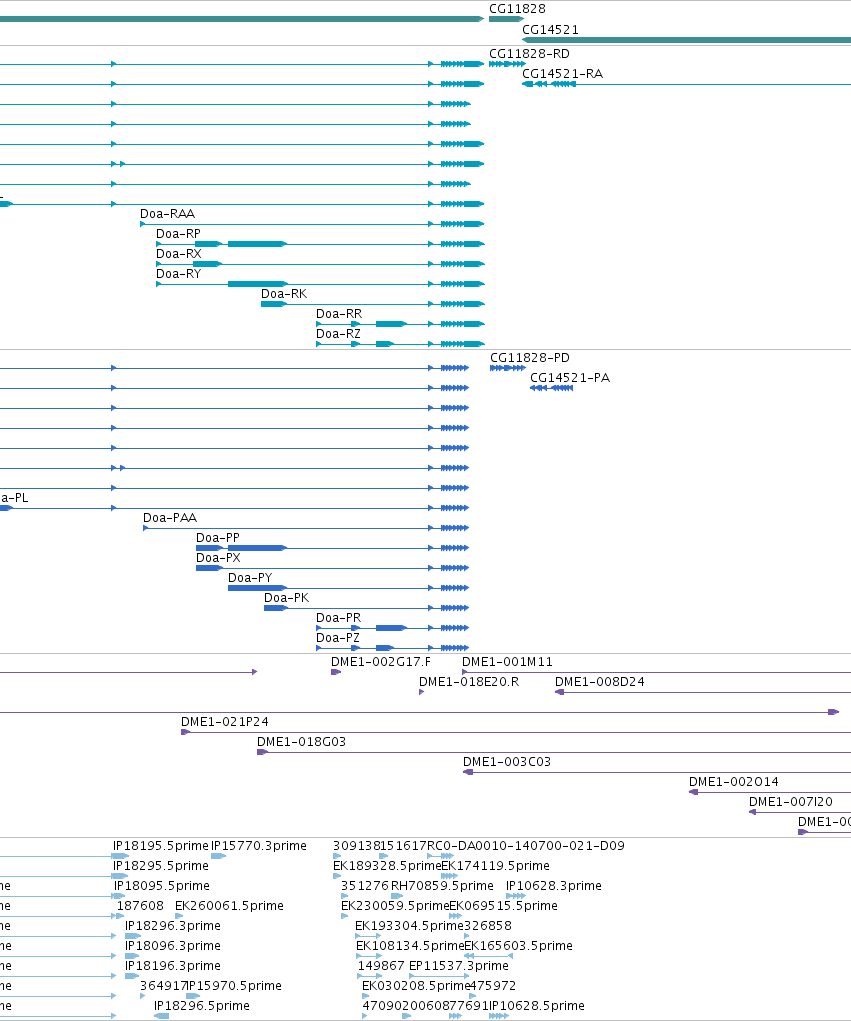Click the EP11537.3prime EST label
Viewport: 851px width, 1021px height.
(458, 966)
